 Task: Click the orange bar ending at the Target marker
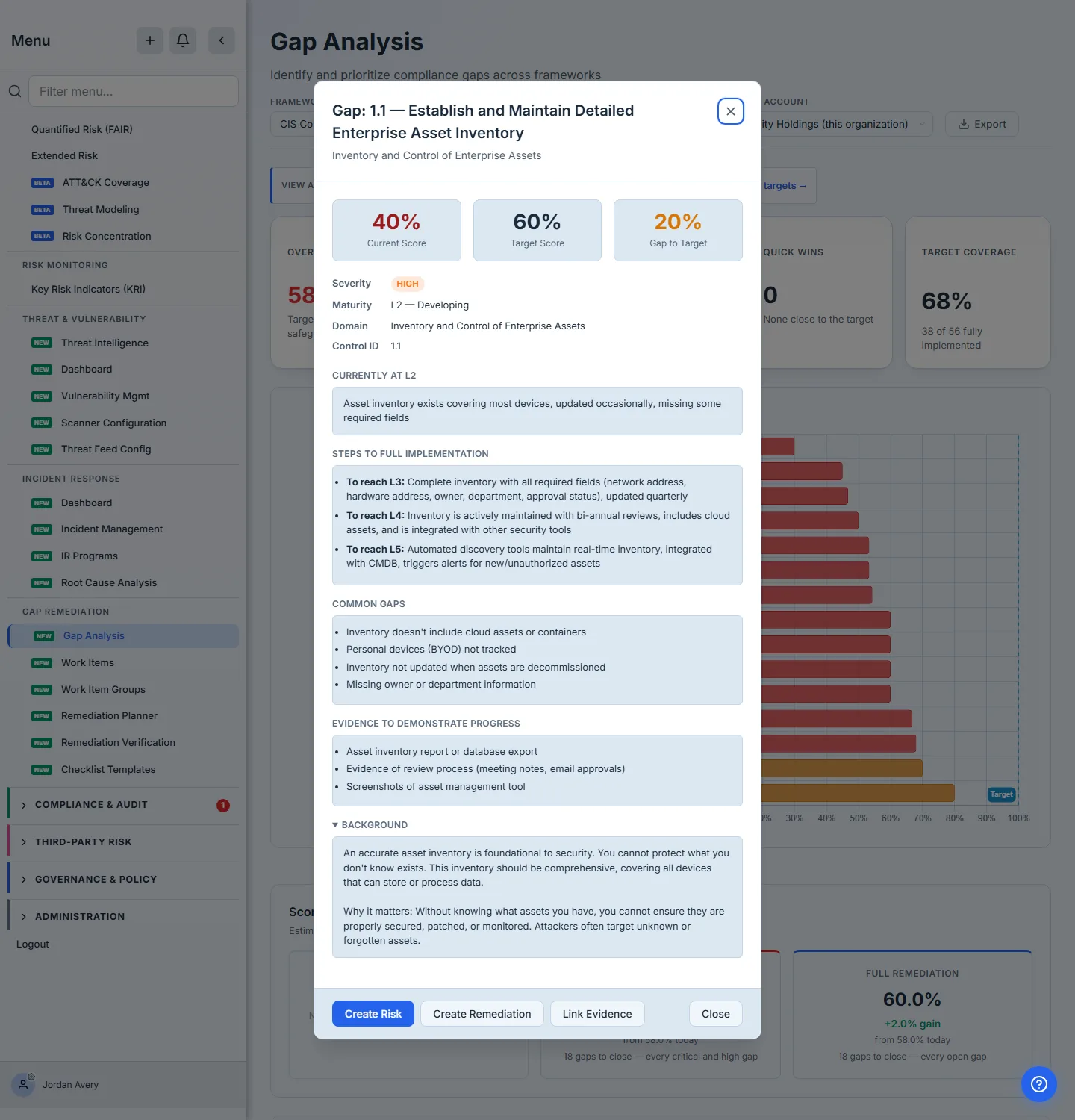pyautogui.click(x=858, y=793)
